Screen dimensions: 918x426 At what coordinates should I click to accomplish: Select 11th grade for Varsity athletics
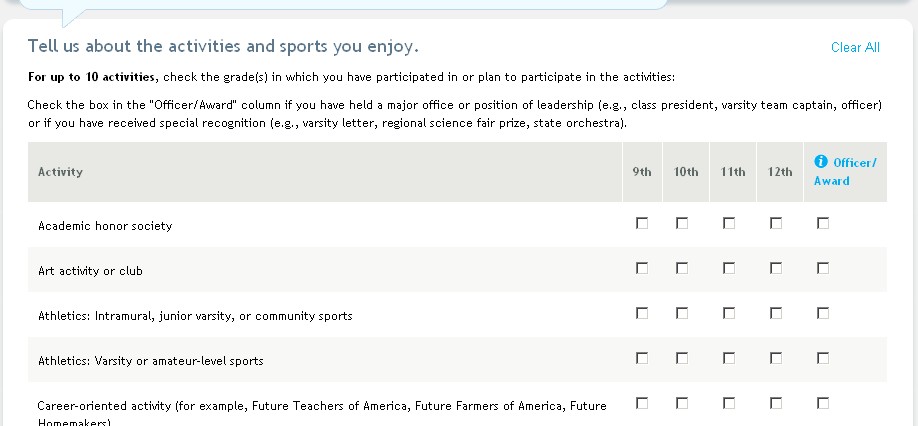tap(729, 358)
